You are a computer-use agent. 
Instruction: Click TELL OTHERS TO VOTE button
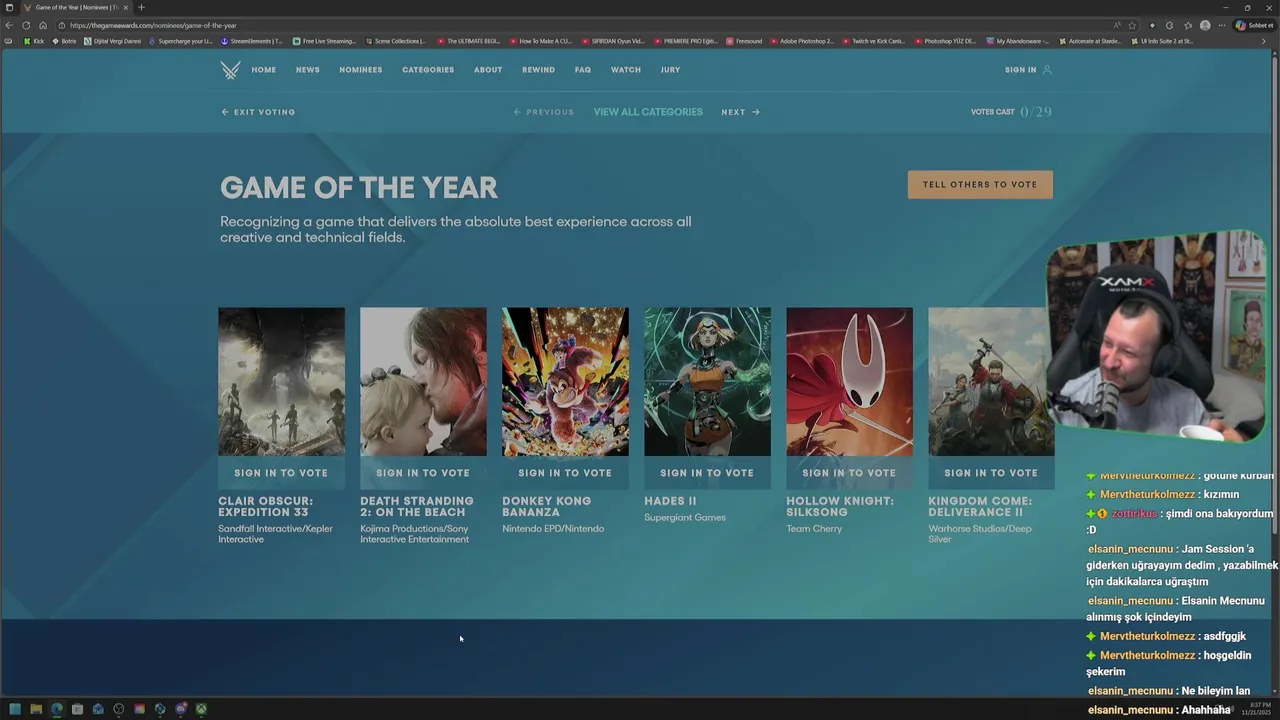[980, 184]
